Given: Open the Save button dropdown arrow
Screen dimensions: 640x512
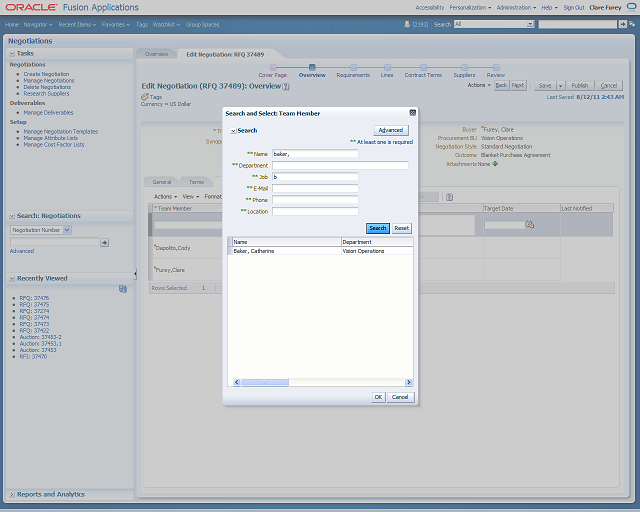Looking at the screenshot, I should pos(560,85).
